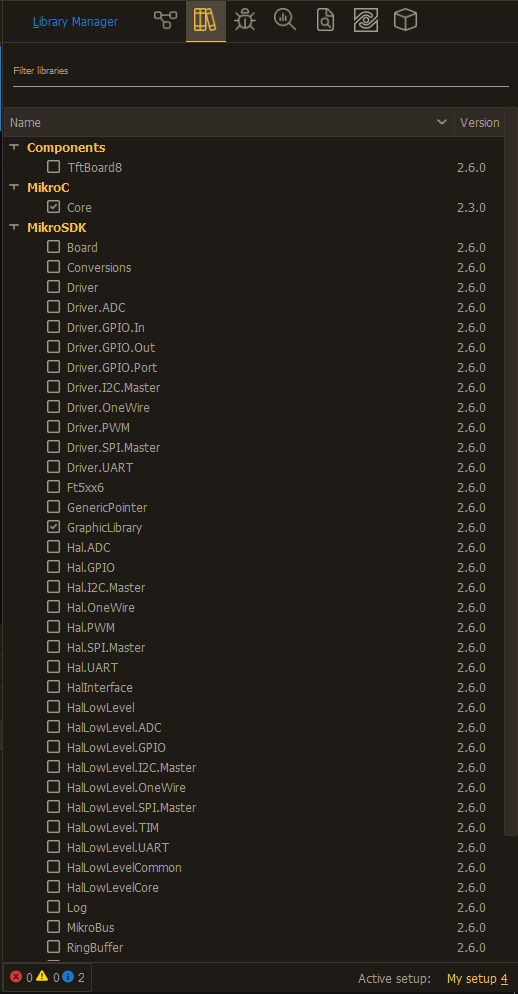The width and height of the screenshot is (518, 994).
Task: Click the yellow warning count icon
Action: pyautogui.click(x=42, y=977)
